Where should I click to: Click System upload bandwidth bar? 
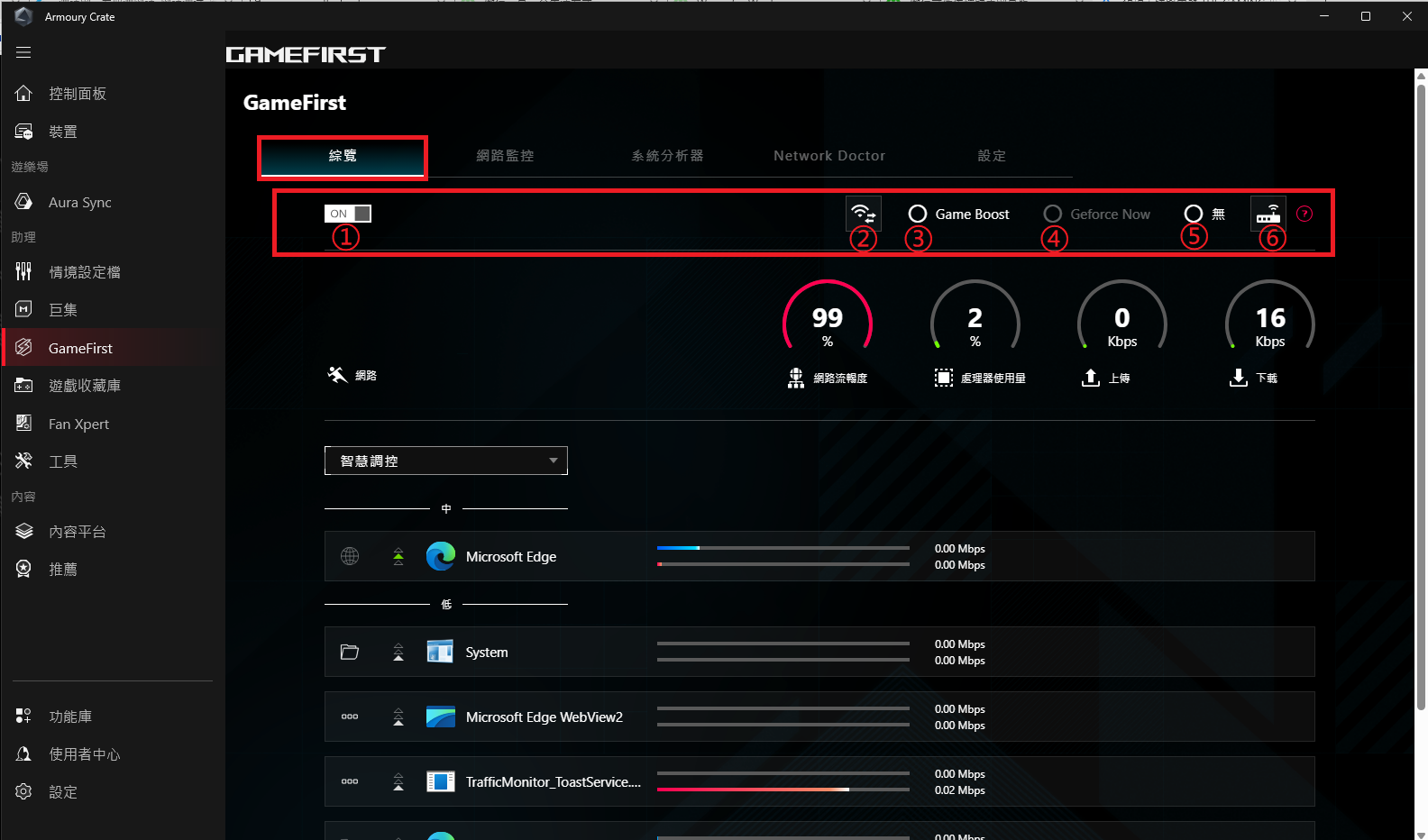tap(783, 644)
